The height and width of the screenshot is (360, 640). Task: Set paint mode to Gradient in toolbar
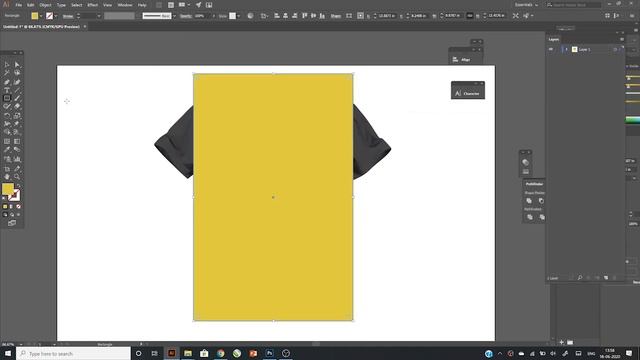coord(11,207)
